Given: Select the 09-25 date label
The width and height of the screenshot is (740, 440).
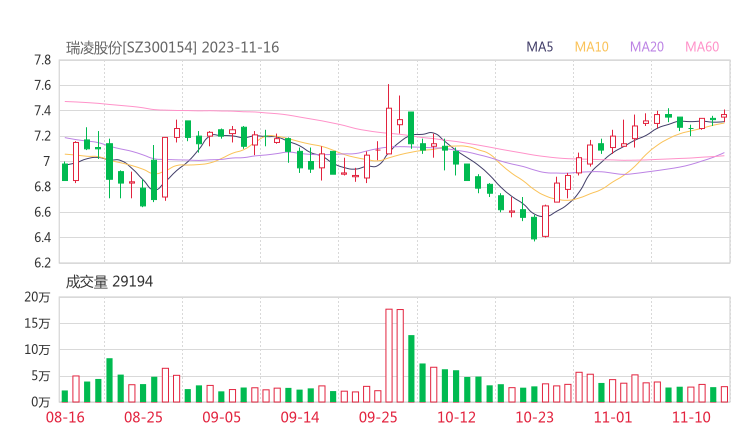Looking at the screenshot, I should point(378,417).
